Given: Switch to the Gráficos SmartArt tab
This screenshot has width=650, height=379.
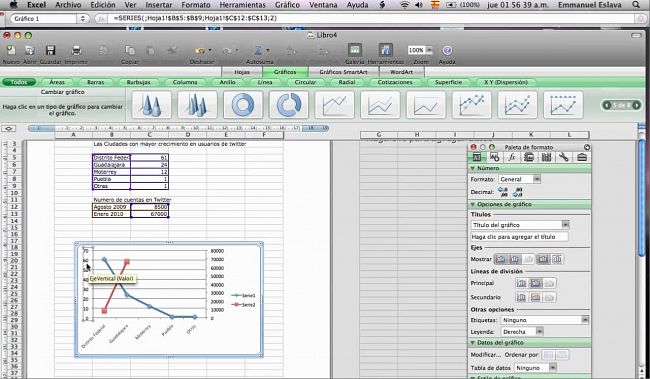Looking at the screenshot, I should [343, 72].
